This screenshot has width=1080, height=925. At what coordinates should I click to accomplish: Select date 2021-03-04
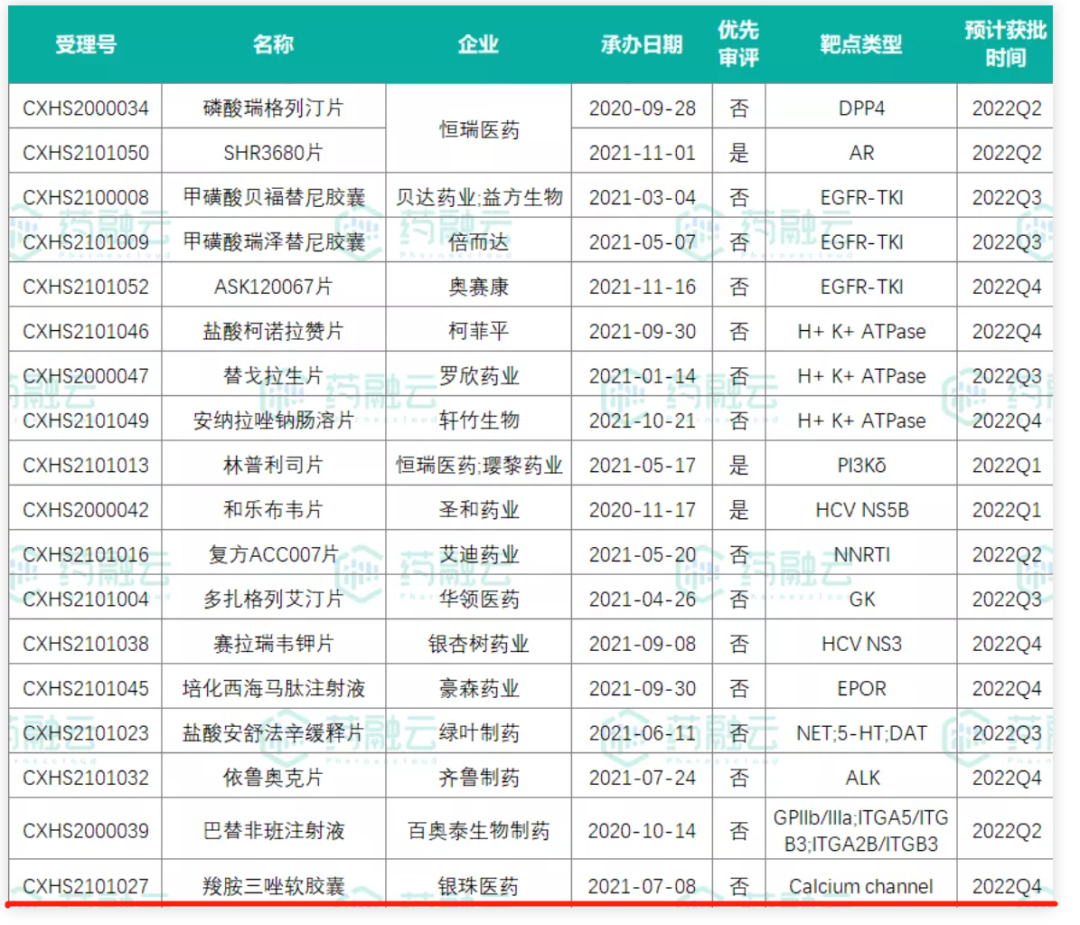[x=642, y=197]
